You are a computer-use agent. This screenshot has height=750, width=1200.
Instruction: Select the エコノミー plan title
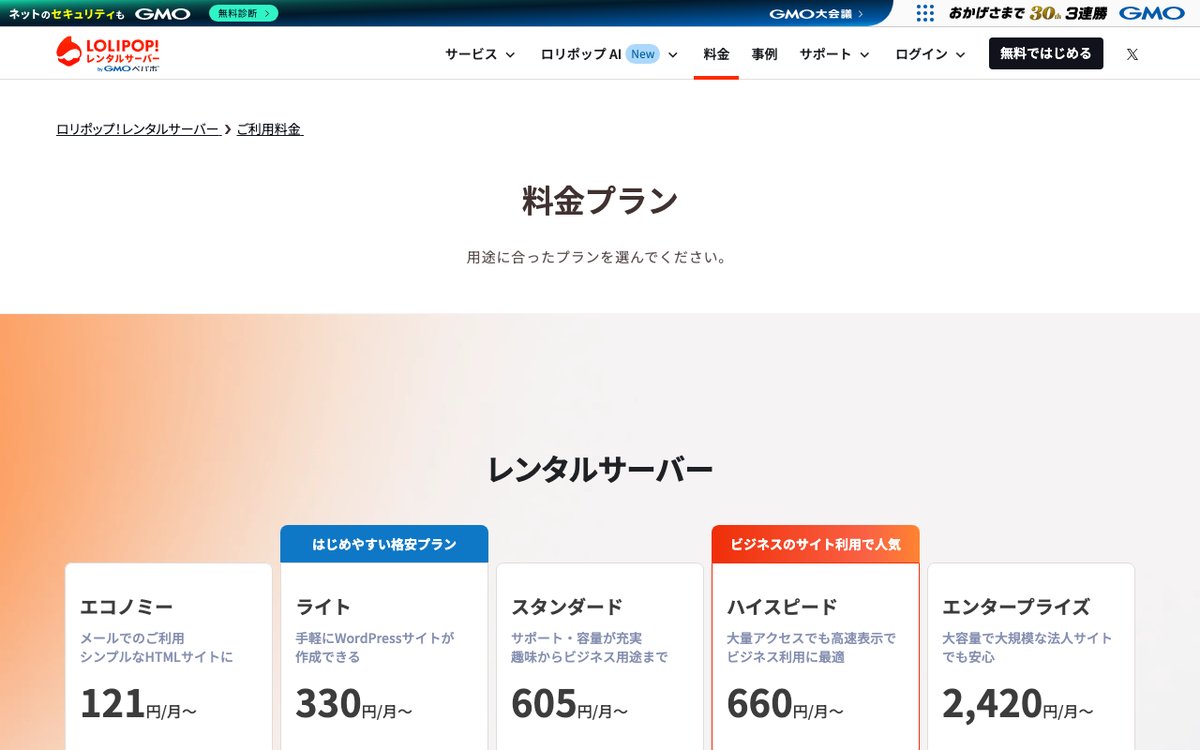(x=127, y=607)
